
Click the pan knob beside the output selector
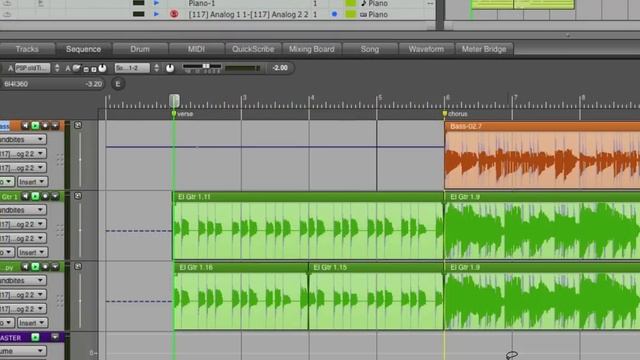tap(170, 68)
